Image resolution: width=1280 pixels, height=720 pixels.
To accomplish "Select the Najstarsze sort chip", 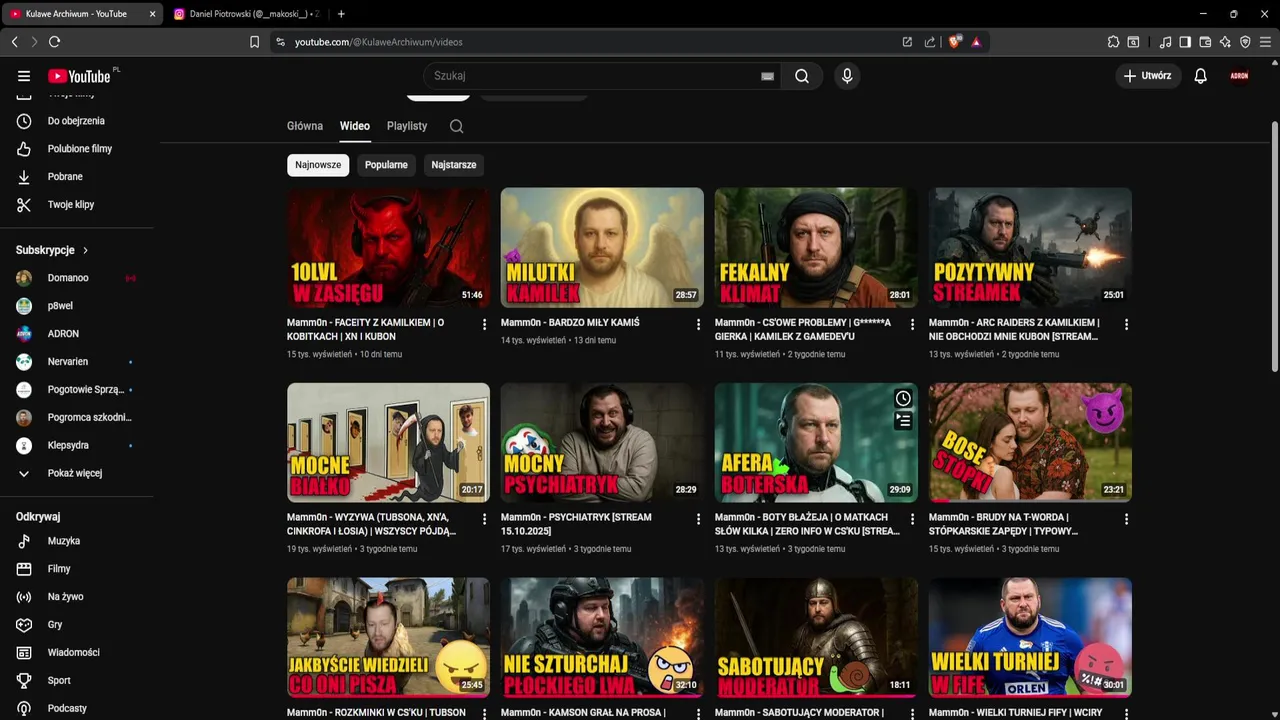I will coord(454,165).
